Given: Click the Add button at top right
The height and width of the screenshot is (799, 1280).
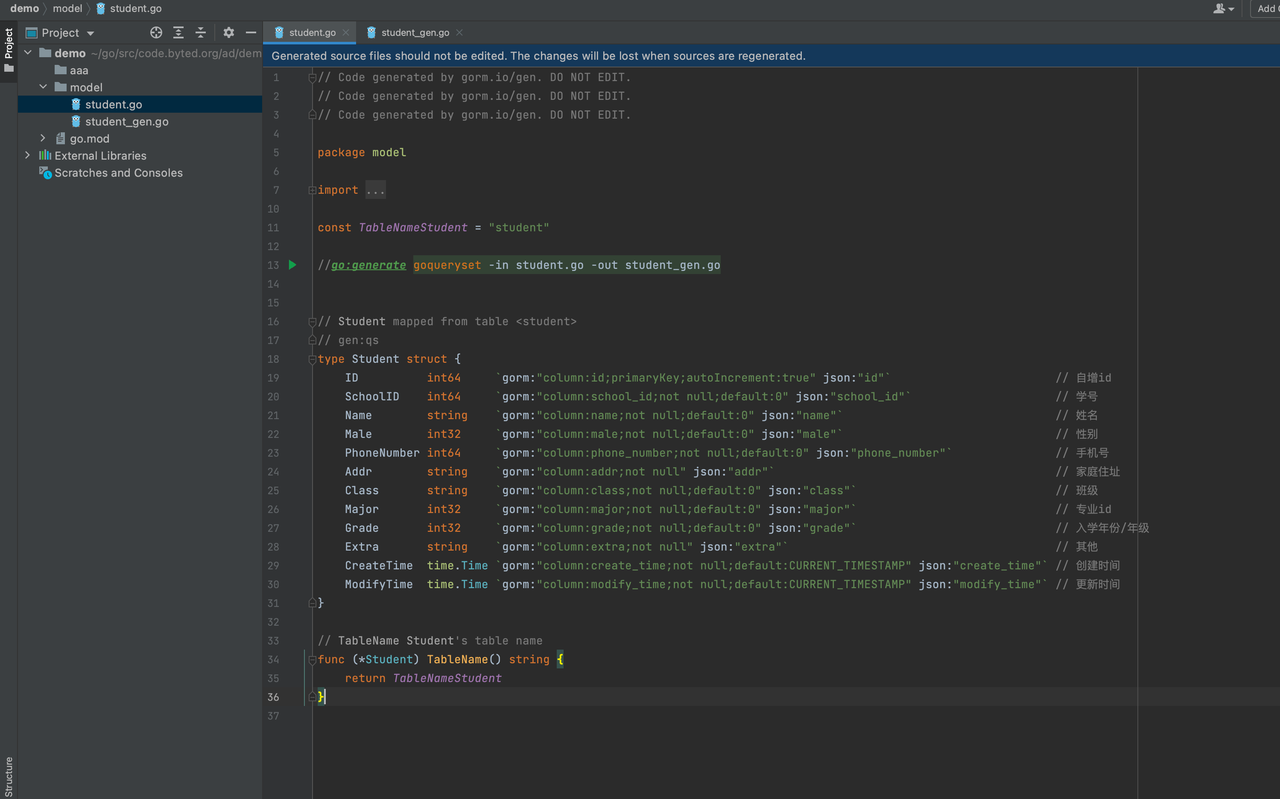Looking at the screenshot, I should coord(1266,8).
